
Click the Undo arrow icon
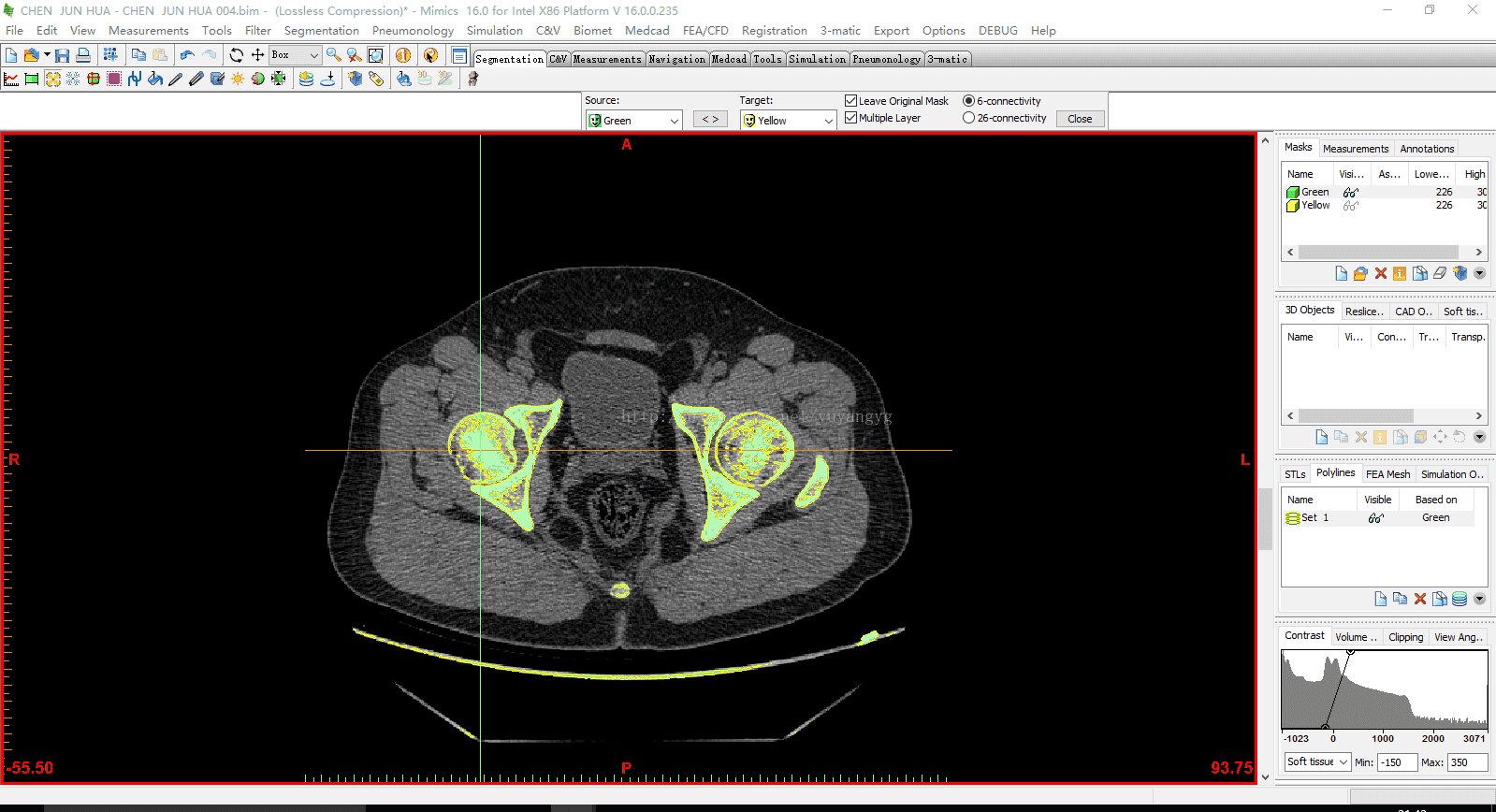click(187, 55)
